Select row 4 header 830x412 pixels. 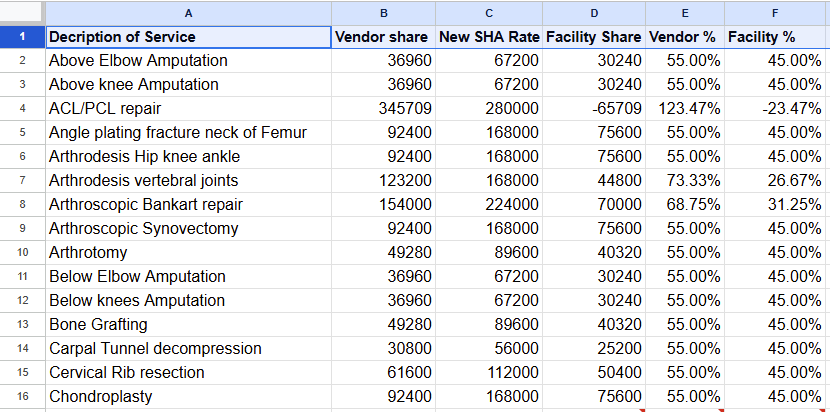point(22,108)
